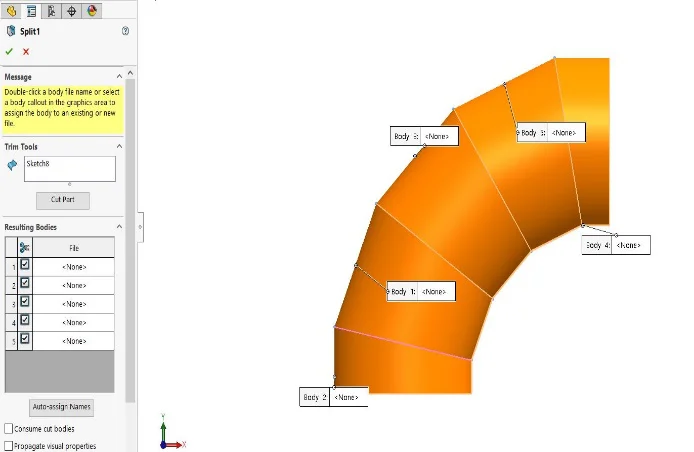Switch to the PropertyManager tab

(x=31, y=11)
